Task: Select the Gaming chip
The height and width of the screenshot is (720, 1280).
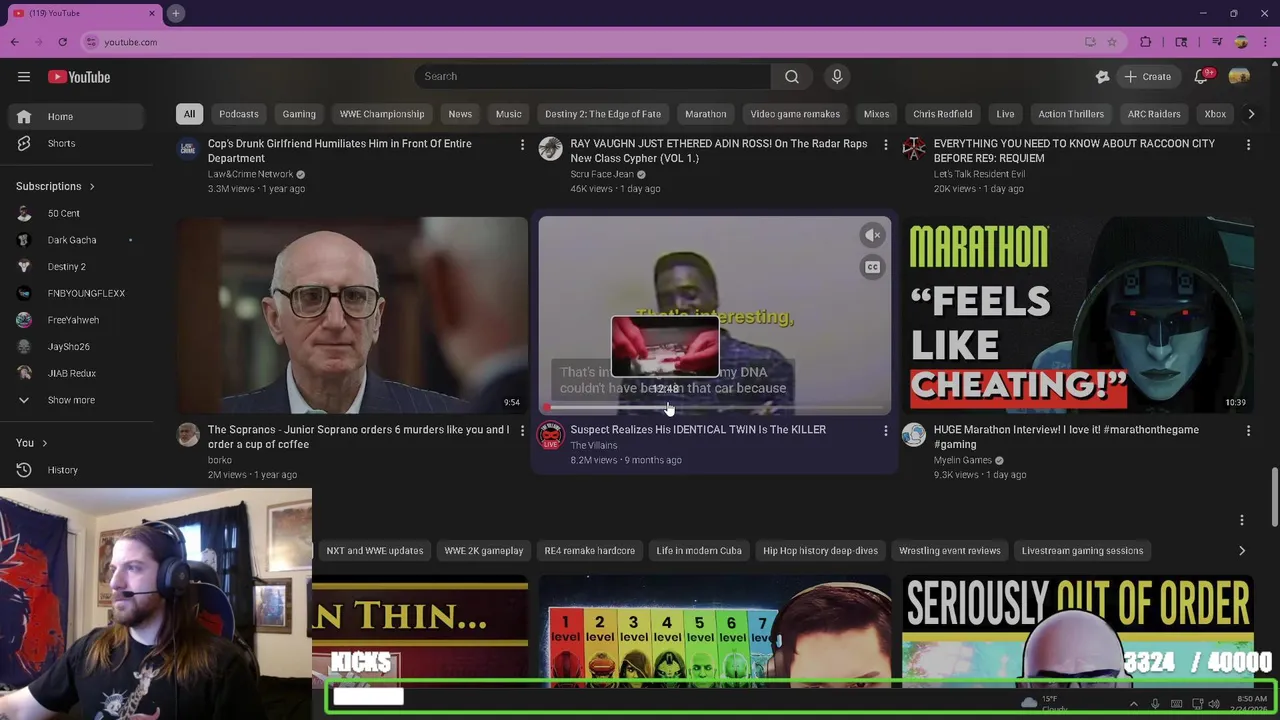Action: (x=299, y=114)
